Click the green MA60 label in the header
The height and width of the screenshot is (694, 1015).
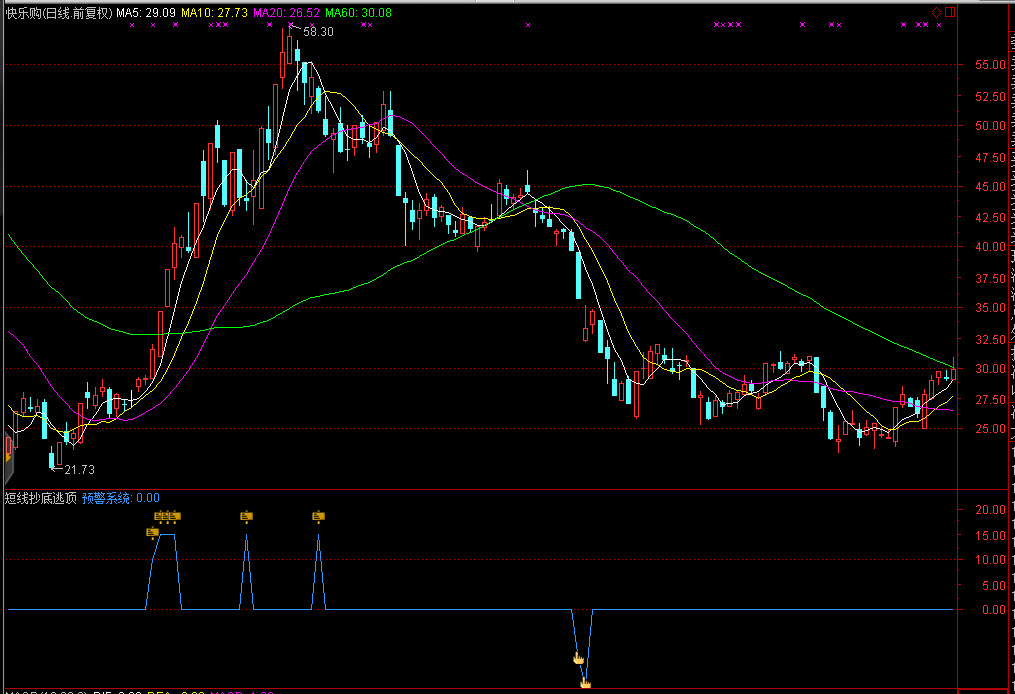point(358,14)
